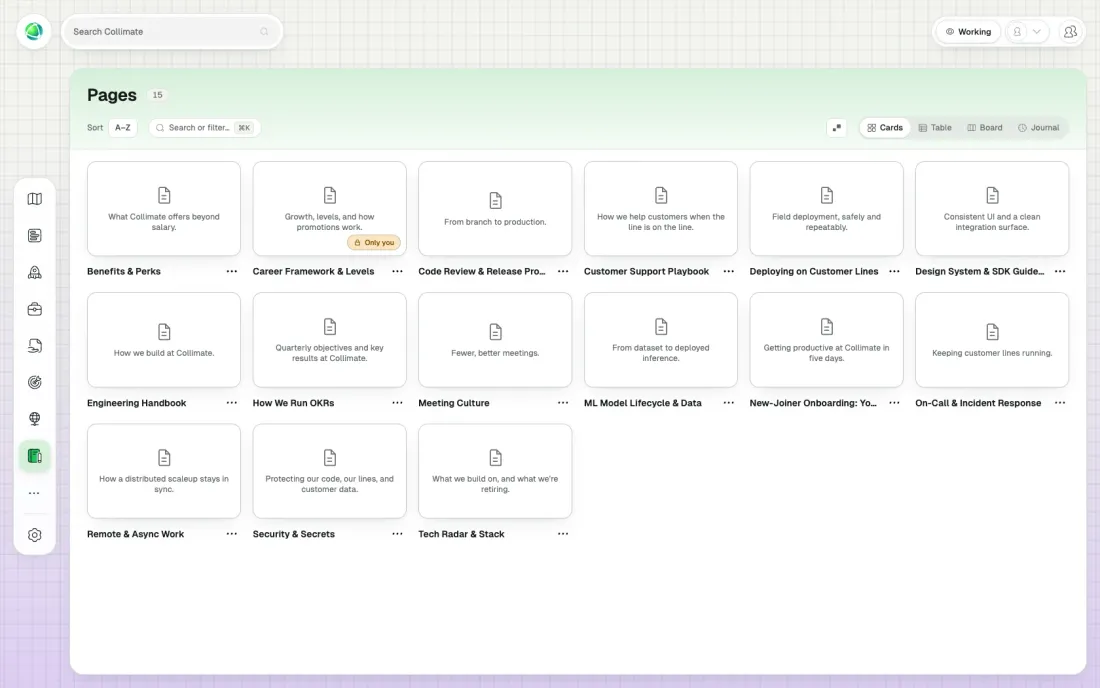Click 'How a distributed scaleup stays in sync.' text
Viewport: 1100px width, 688px height.
click(163, 484)
